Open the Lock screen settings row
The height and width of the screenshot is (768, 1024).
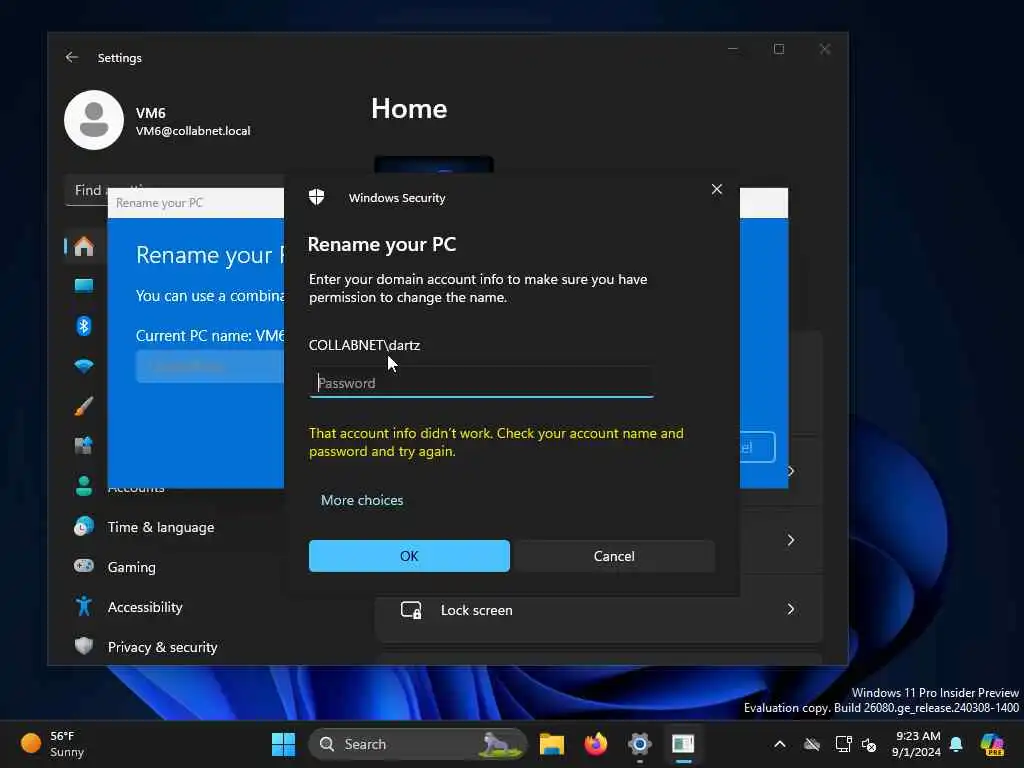pyautogui.click(x=598, y=609)
